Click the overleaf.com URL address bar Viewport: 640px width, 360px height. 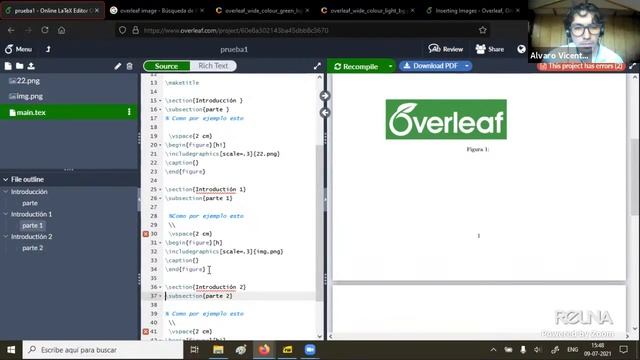[302, 30]
